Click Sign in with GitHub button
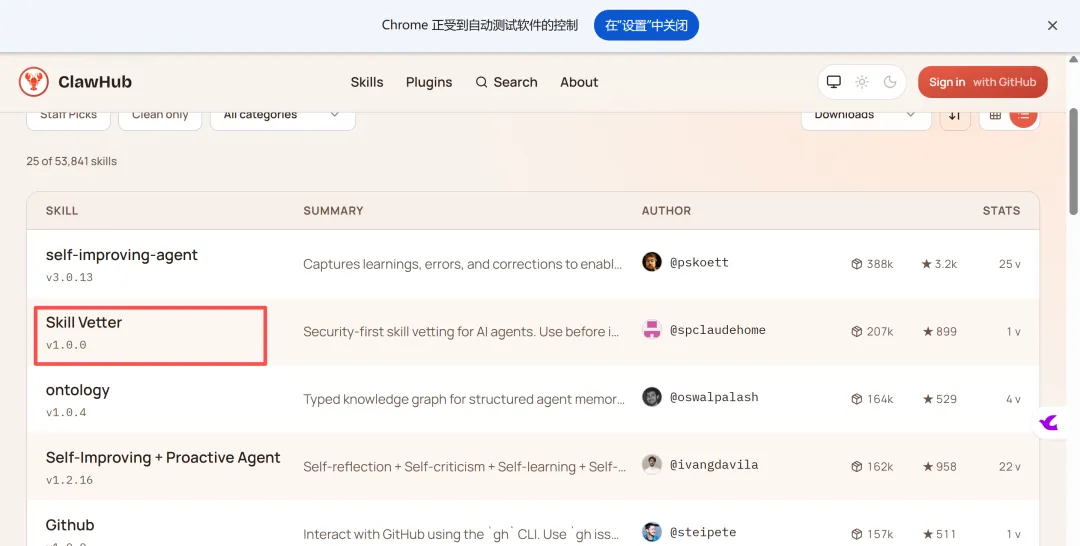1080x546 pixels. tap(982, 82)
